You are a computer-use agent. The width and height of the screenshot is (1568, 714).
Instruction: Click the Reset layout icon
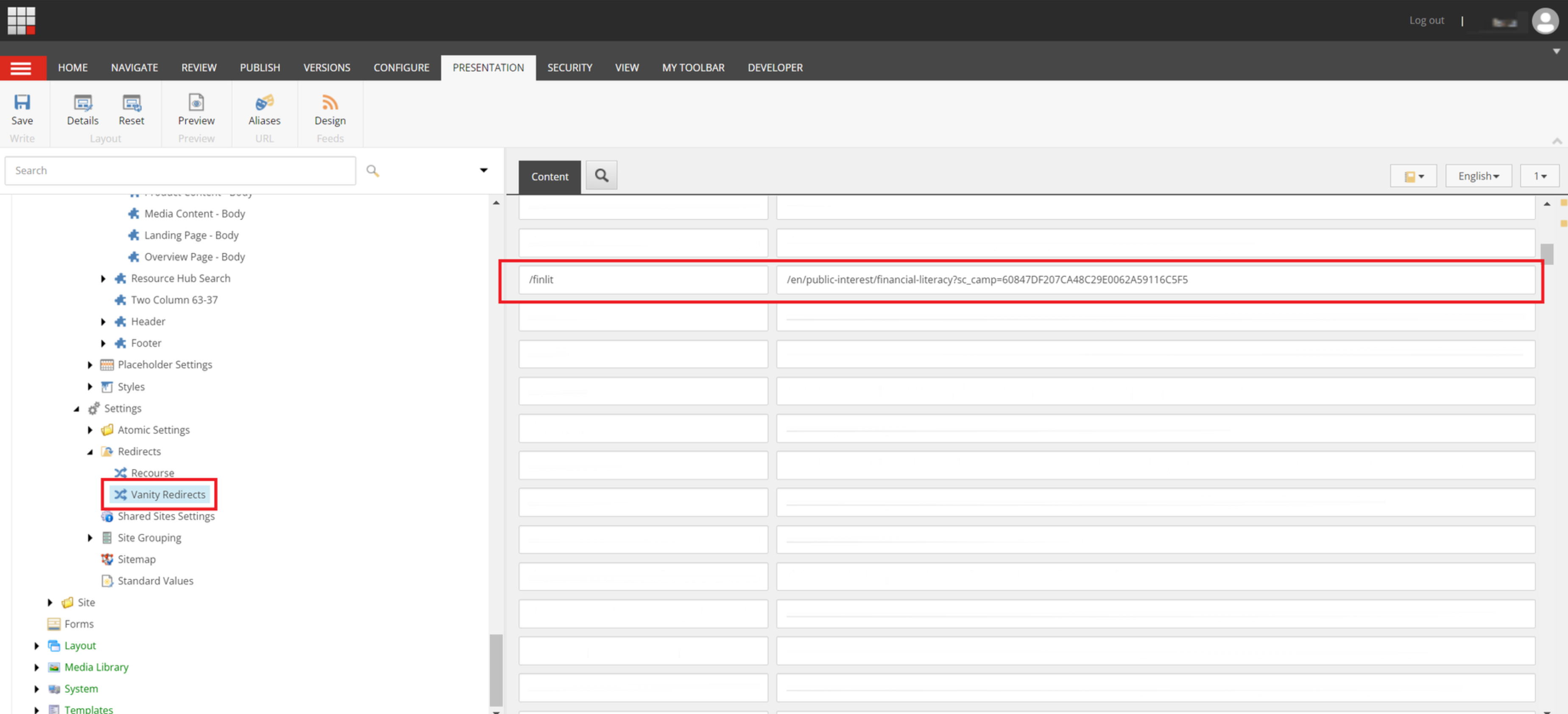(131, 113)
